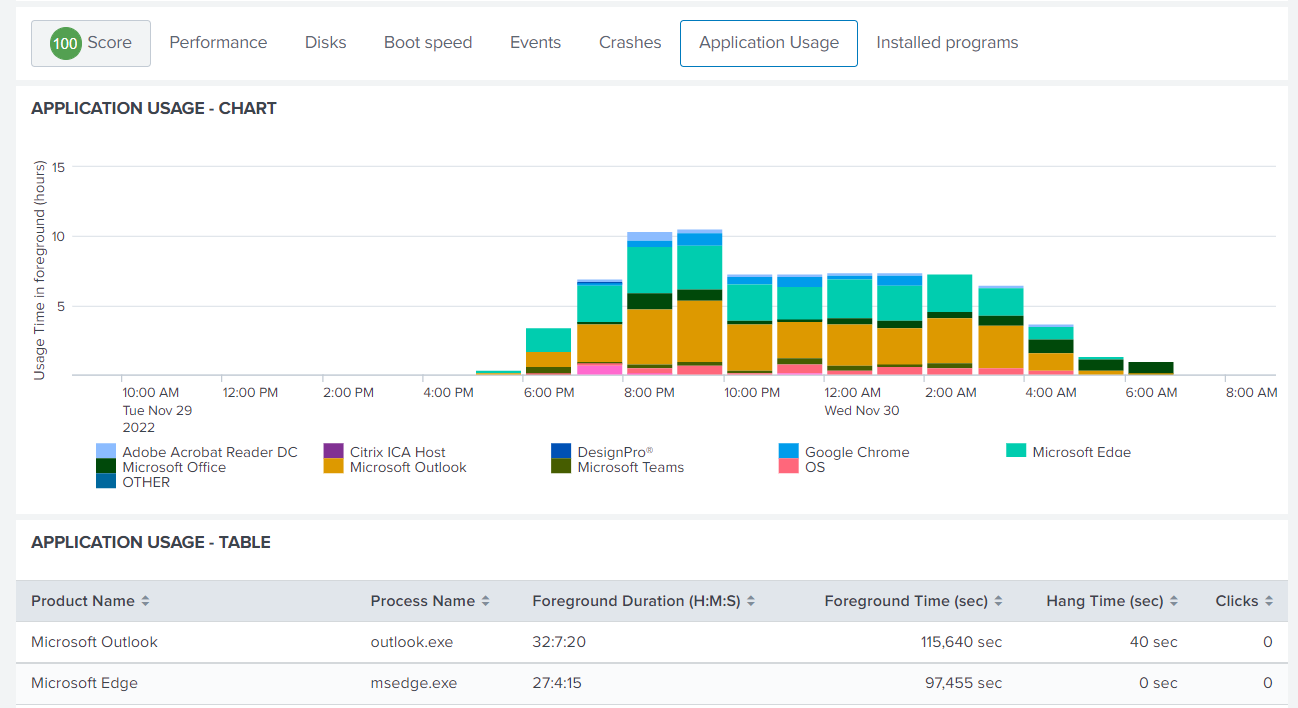
Task: Open the Score tab
Action: click(x=91, y=43)
